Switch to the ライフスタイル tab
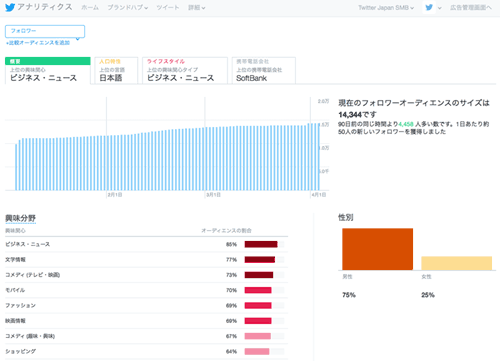The width and height of the screenshot is (500, 361). (185, 70)
